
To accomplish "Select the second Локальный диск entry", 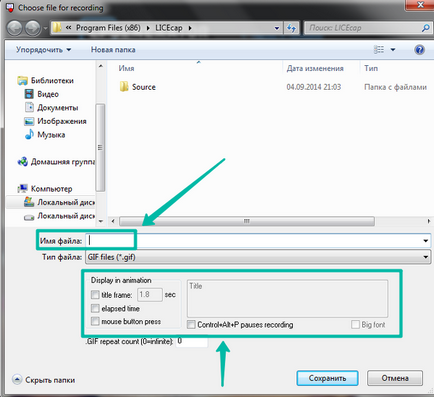I will tap(59, 216).
